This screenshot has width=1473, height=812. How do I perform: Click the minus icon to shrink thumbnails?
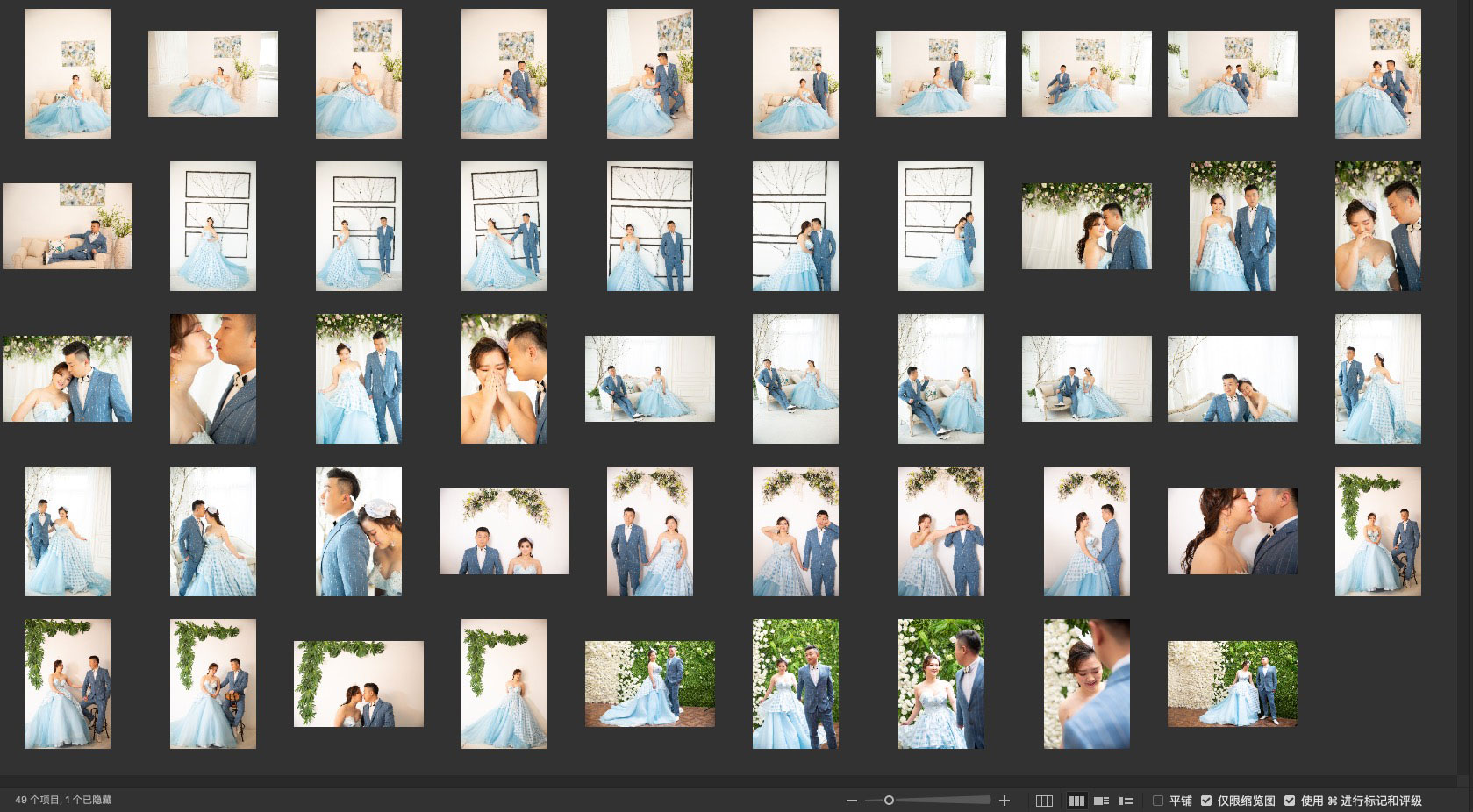(x=851, y=801)
